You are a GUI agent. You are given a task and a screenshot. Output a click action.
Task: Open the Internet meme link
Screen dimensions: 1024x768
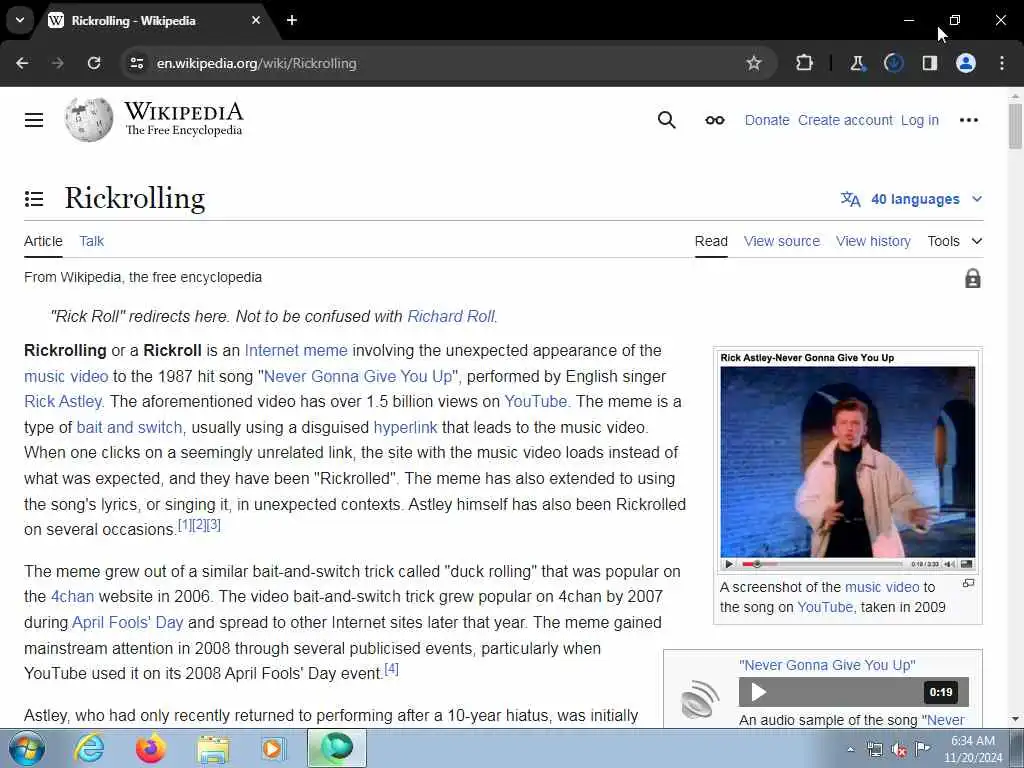click(296, 351)
